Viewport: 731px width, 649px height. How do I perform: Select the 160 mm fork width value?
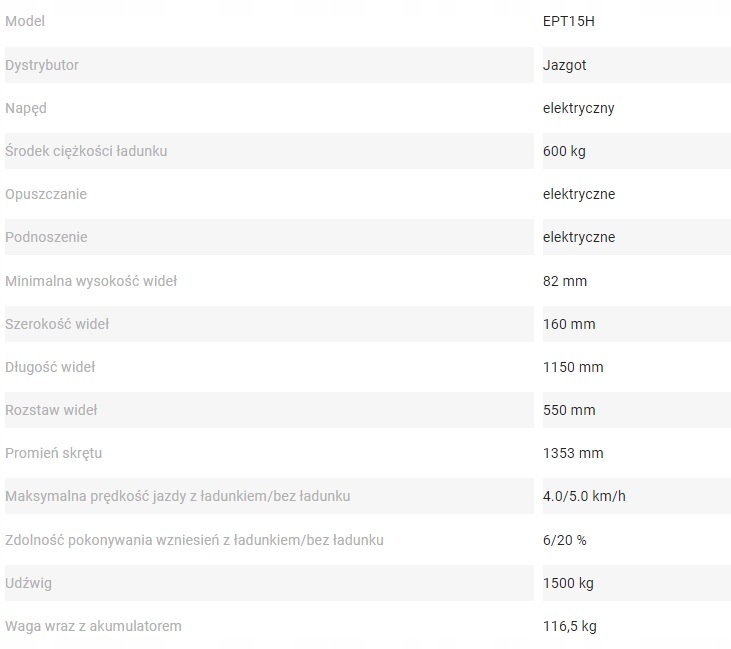pyautogui.click(x=569, y=324)
